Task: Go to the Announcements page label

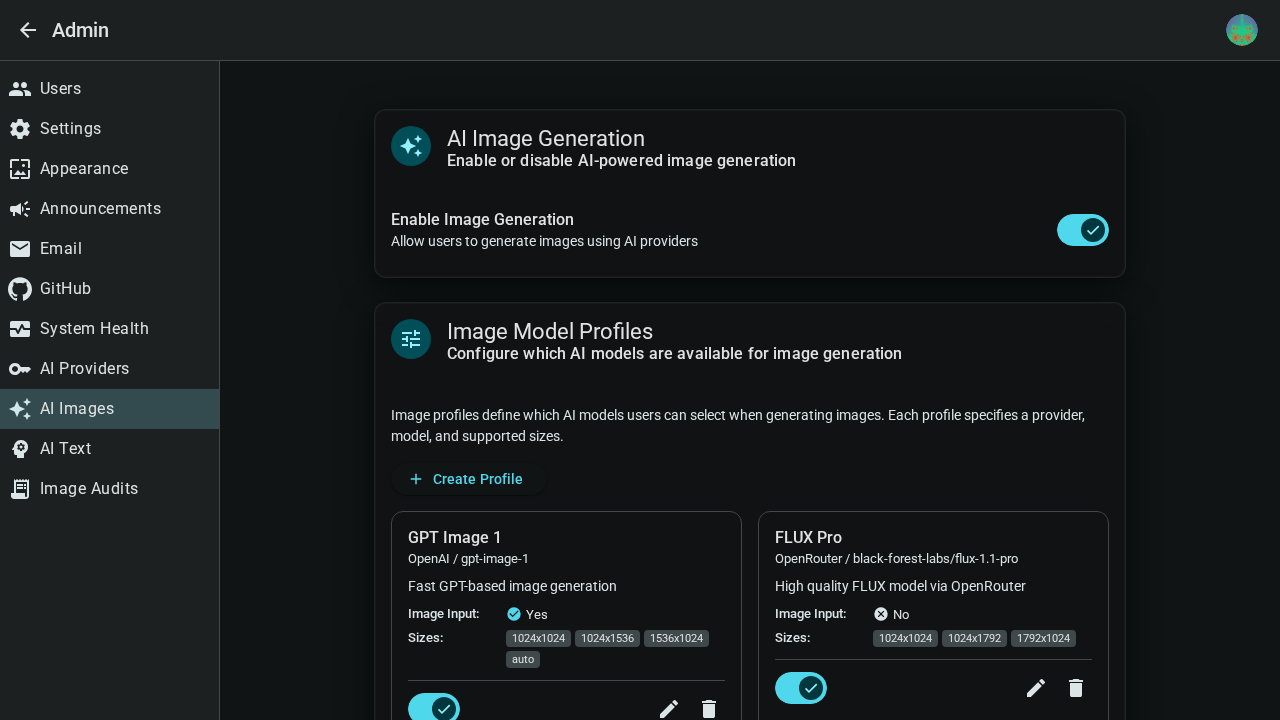Action: coord(100,209)
